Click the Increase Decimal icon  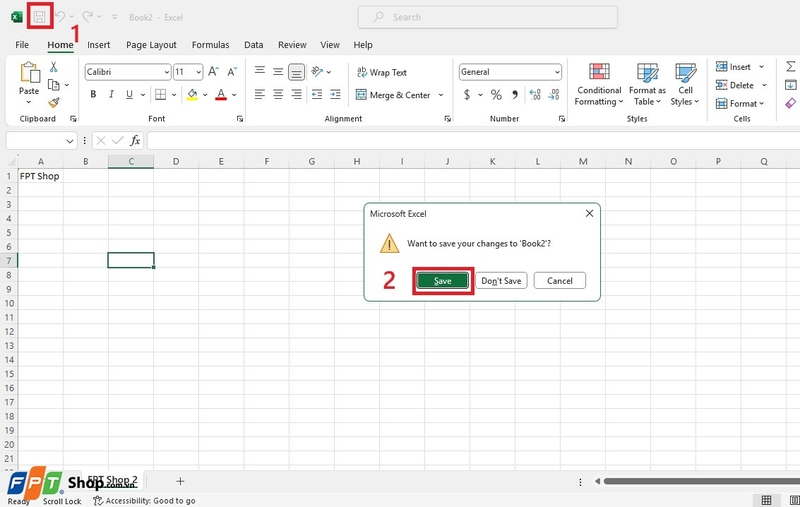(x=535, y=94)
